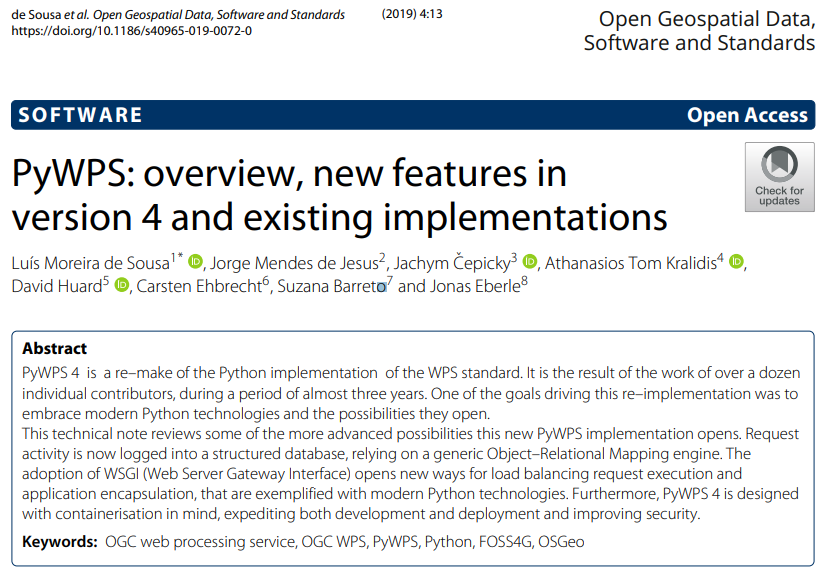Open ORCID icon next to Luís Moreira de Sousa
Viewport: 837px width, 579px height.
[x=195, y=261]
